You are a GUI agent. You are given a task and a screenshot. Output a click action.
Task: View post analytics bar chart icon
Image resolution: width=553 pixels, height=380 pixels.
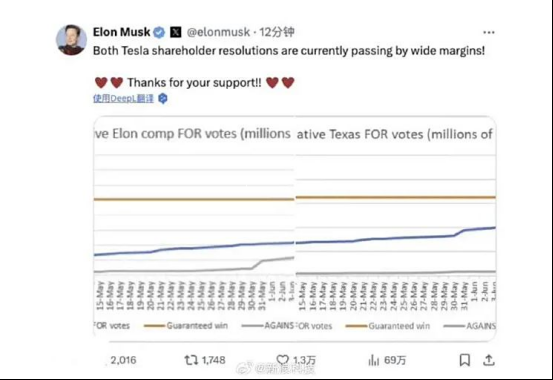(x=373, y=360)
